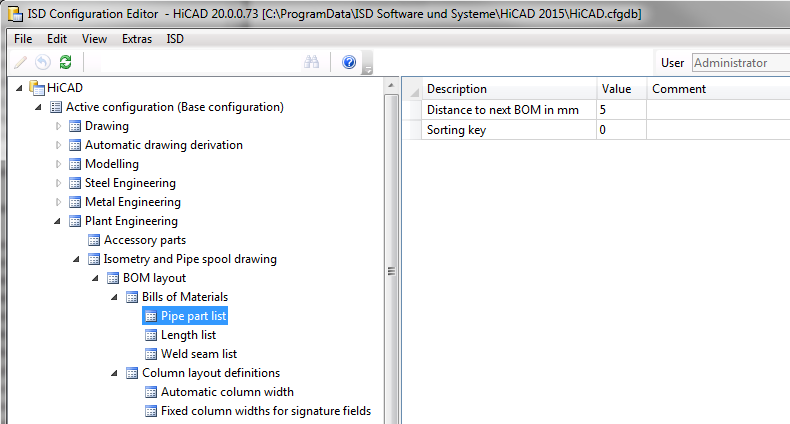This screenshot has height=424, width=790.
Task: Click the Weld seam list table icon
Action: click(151, 354)
